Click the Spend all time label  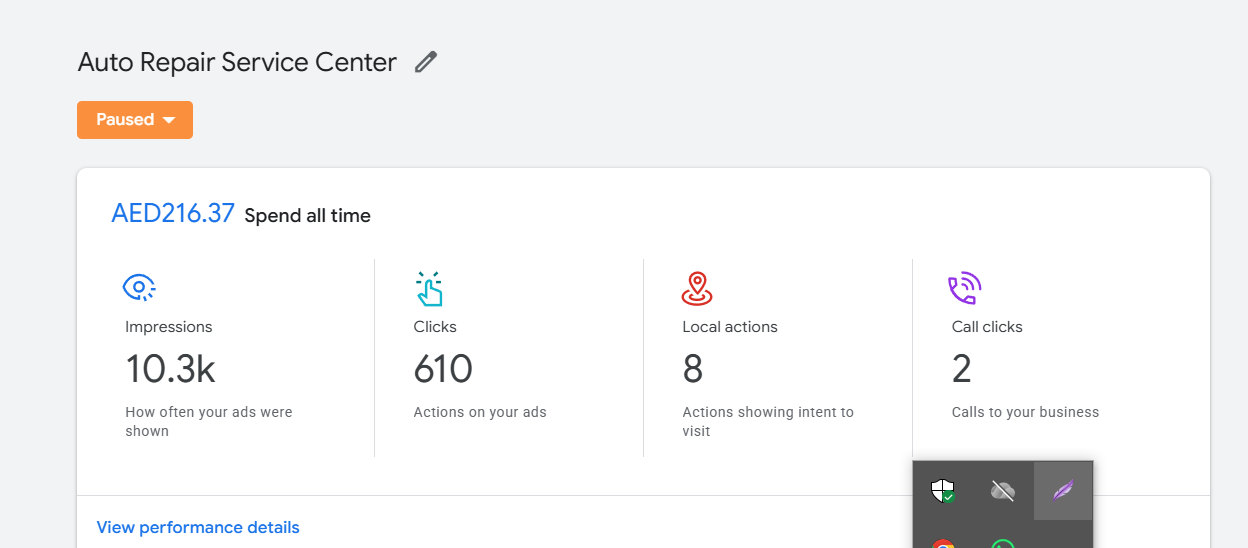pyautogui.click(x=308, y=216)
